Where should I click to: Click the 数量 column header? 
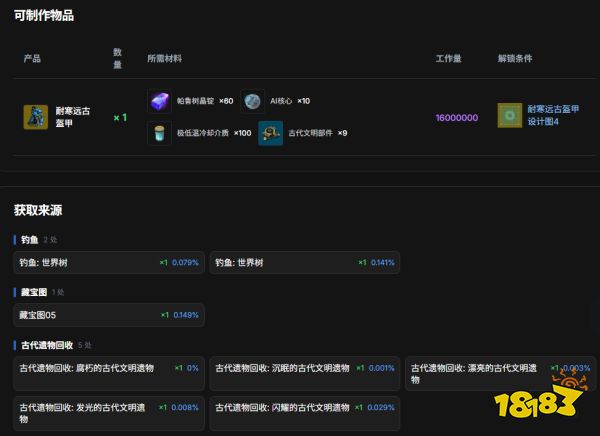(x=117, y=59)
